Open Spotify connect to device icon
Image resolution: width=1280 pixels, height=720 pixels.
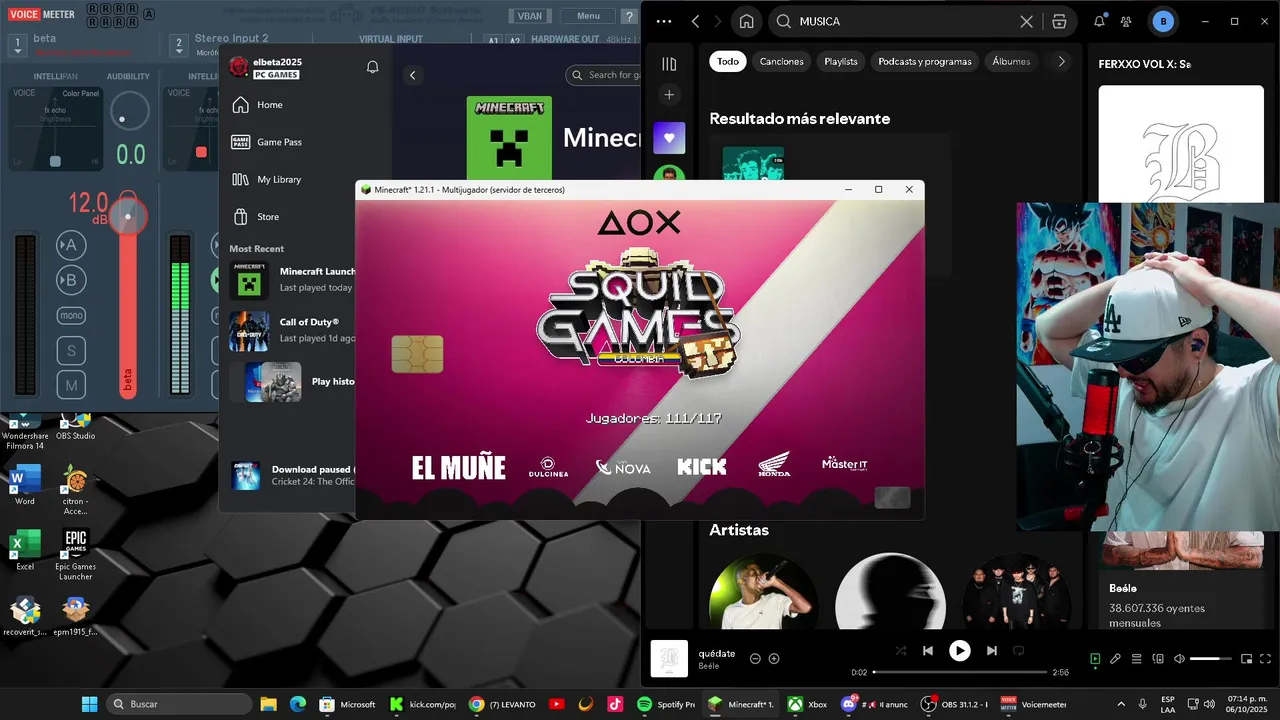1158,659
